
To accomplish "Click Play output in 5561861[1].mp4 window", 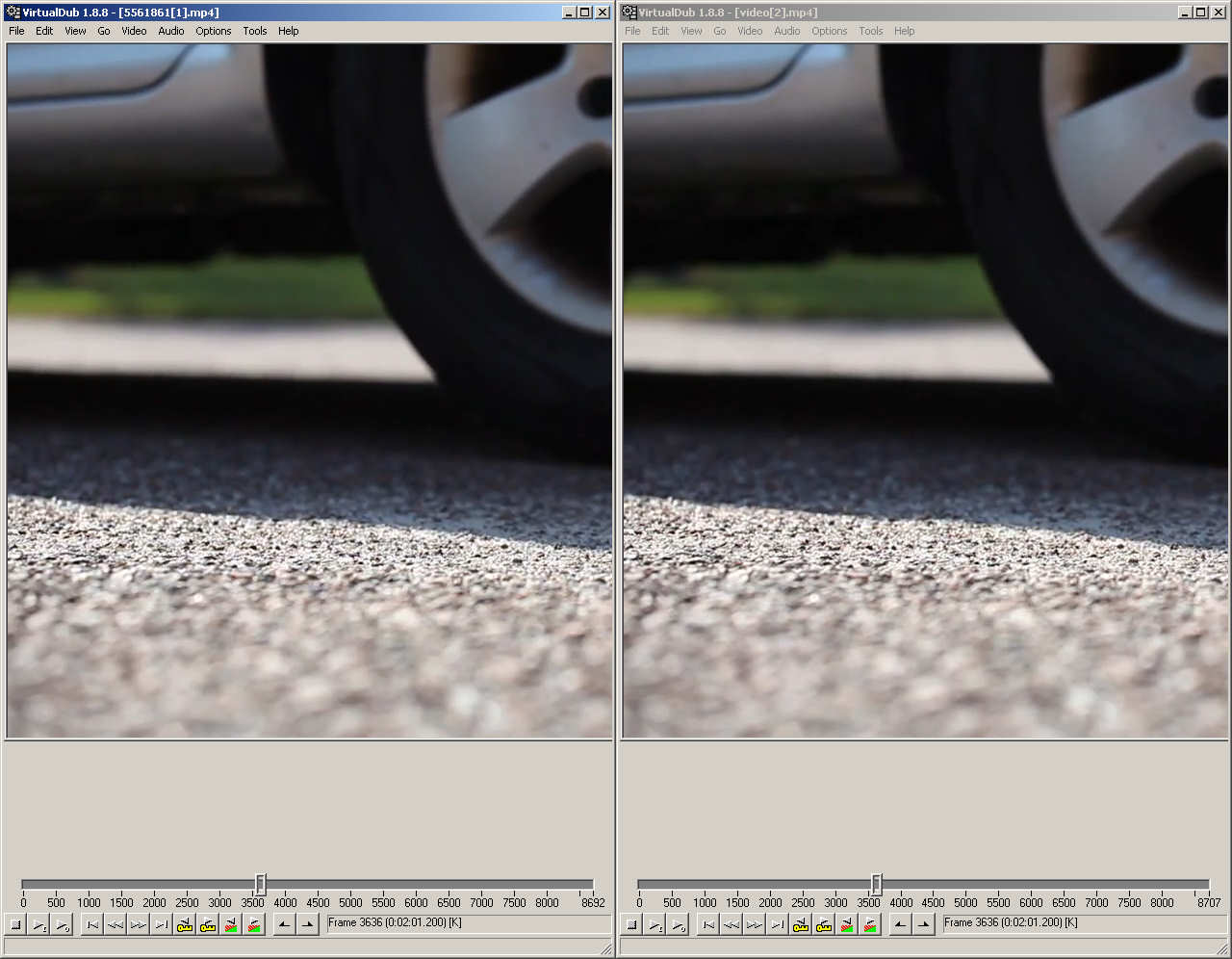I will [62, 925].
